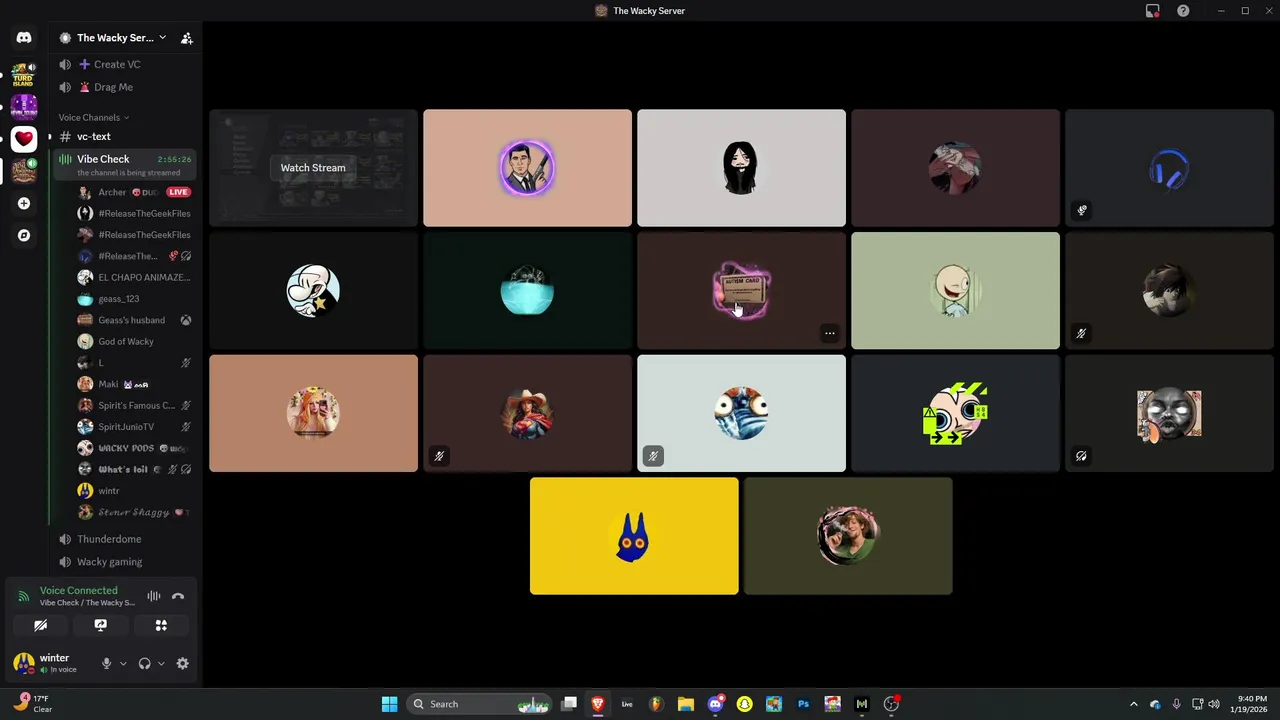Click the volume icon in system tray
The width and height of the screenshot is (1280, 720).
click(x=1213, y=704)
